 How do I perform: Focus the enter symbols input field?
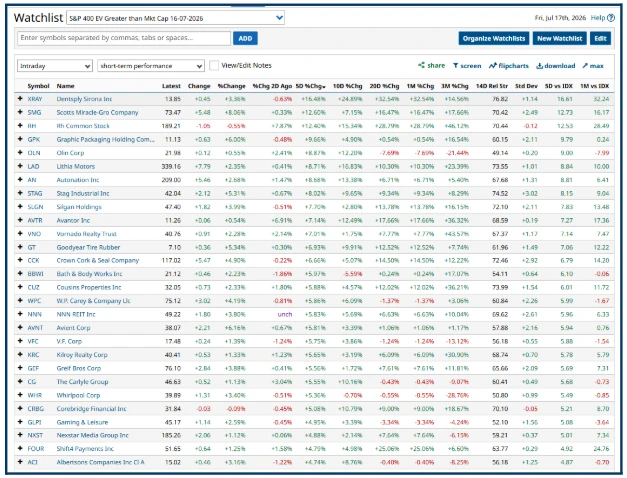(x=124, y=38)
